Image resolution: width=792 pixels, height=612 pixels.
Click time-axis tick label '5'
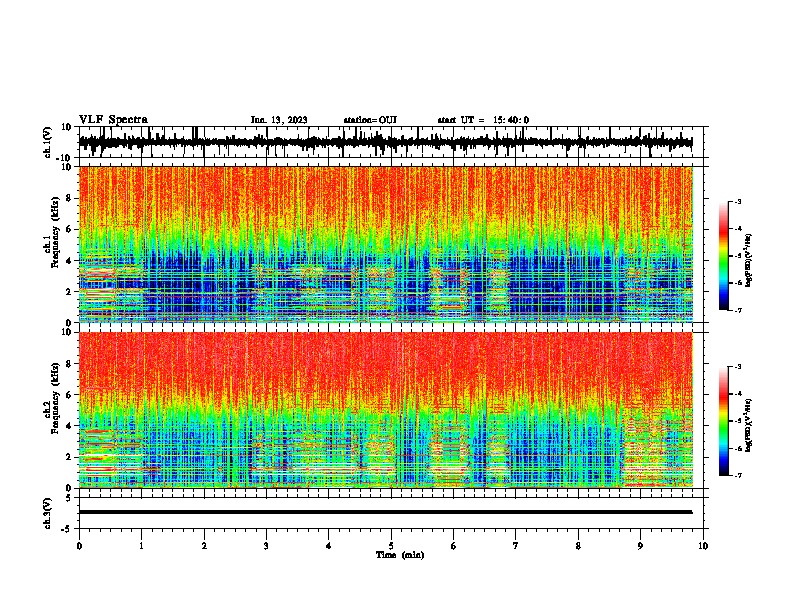[x=391, y=546]
